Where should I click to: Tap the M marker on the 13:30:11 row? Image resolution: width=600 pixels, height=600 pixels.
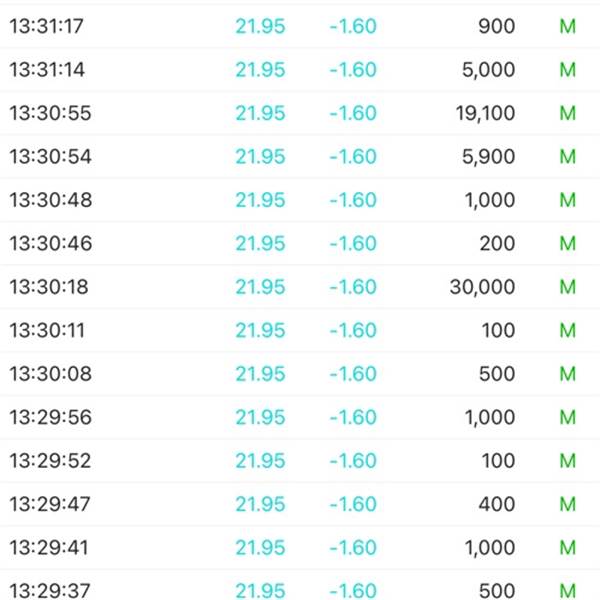coord(567,330)
